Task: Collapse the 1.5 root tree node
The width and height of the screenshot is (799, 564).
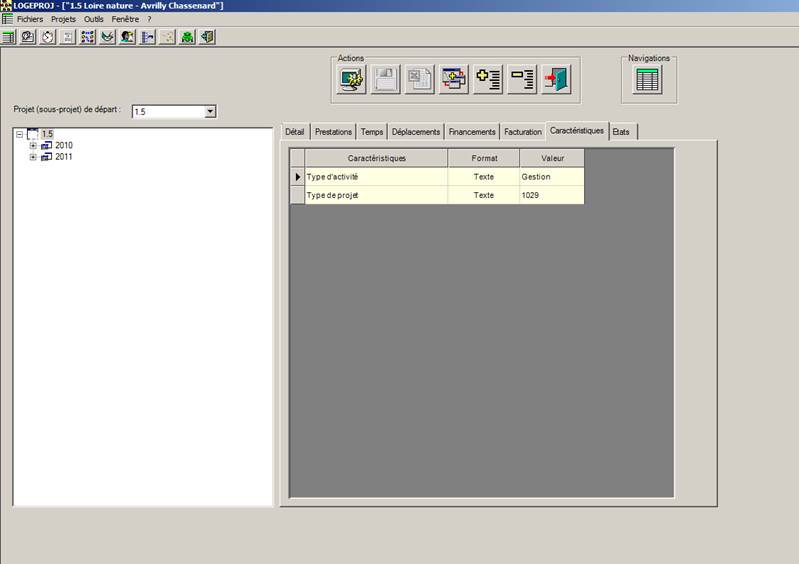Action: pyautogui.click(x=20, y=134)
